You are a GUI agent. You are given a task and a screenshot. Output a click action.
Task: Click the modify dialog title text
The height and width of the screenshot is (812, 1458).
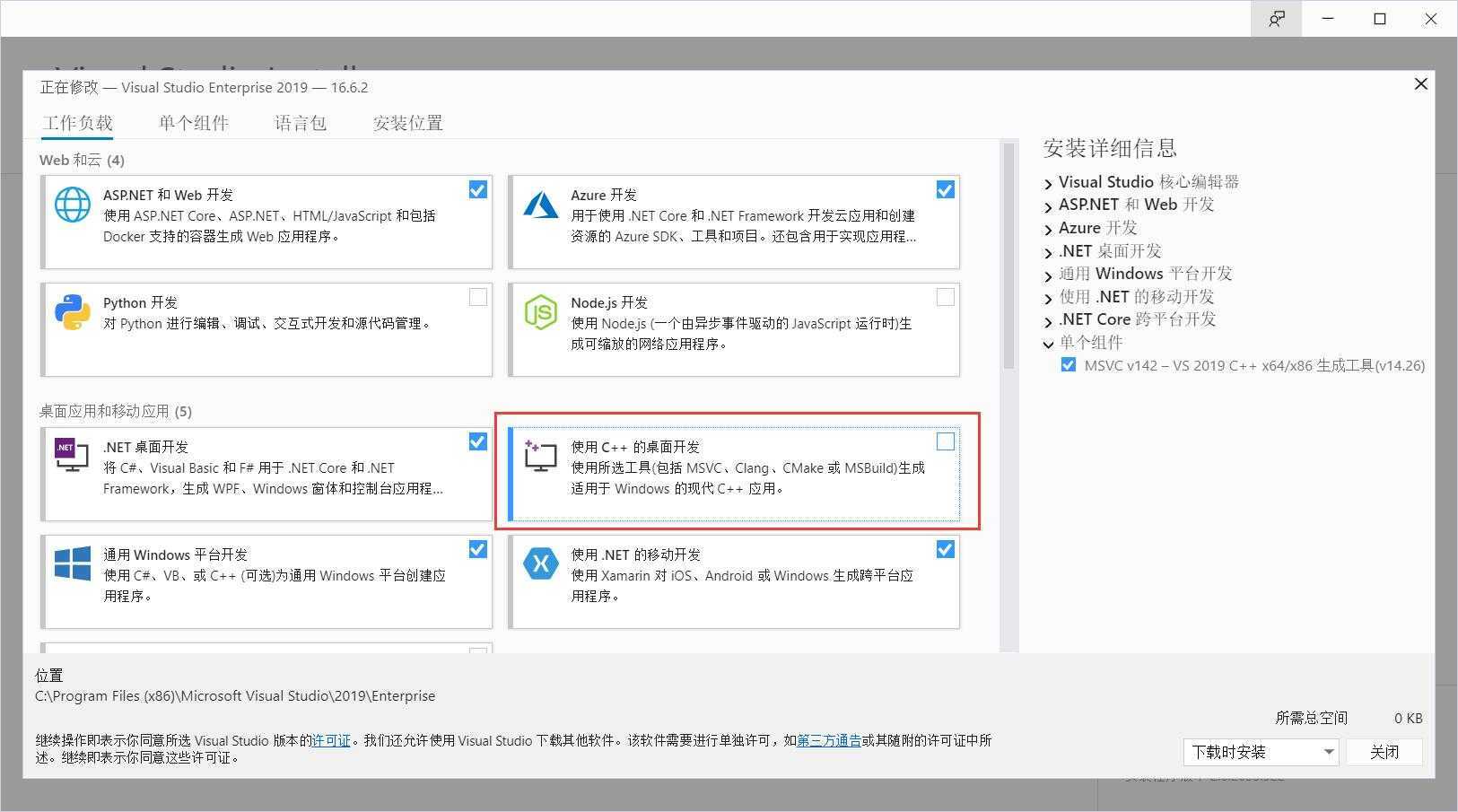click(x=204, y=87)
